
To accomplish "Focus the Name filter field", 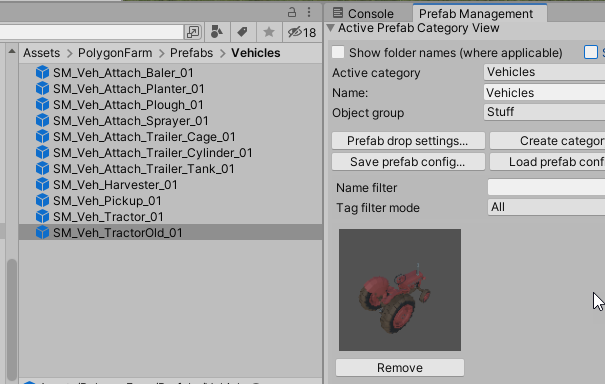I will 546,187.
